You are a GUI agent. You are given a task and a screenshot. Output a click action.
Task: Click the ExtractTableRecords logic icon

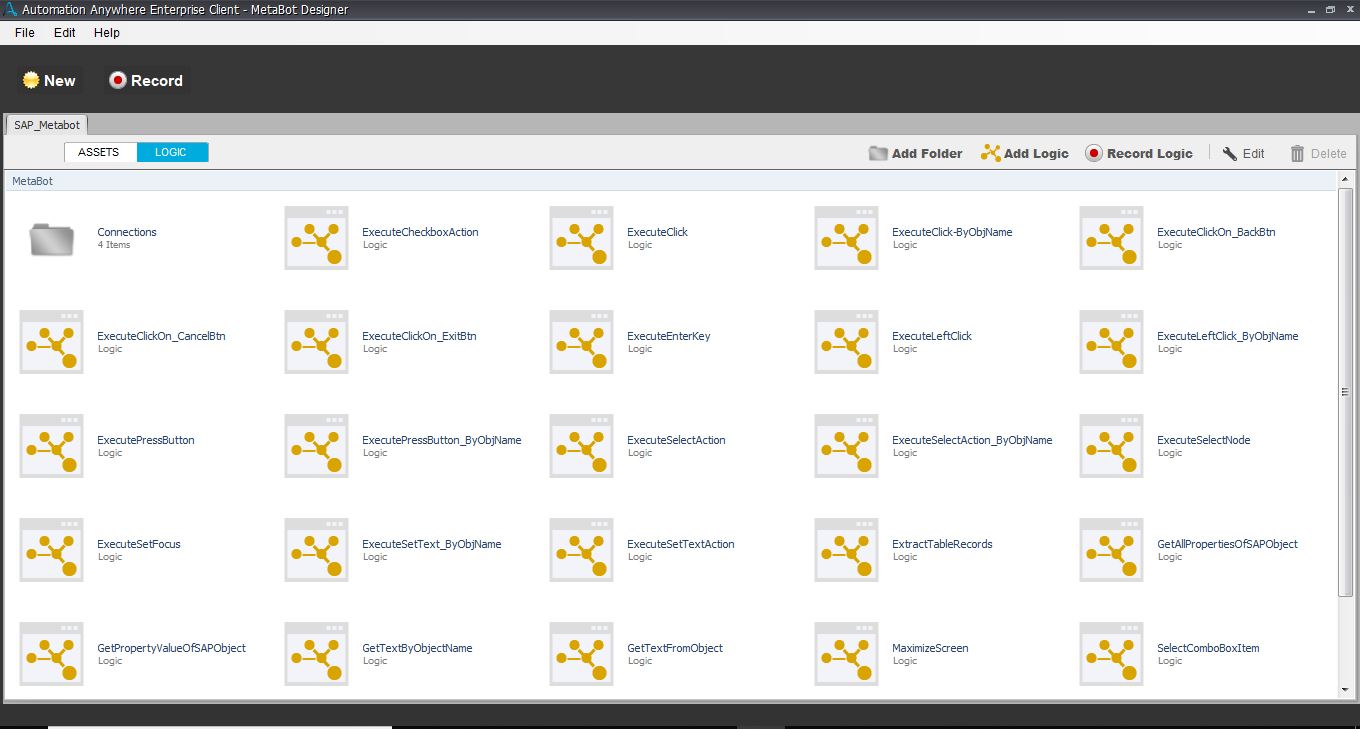pyautogui.click(x=846, y=551)
